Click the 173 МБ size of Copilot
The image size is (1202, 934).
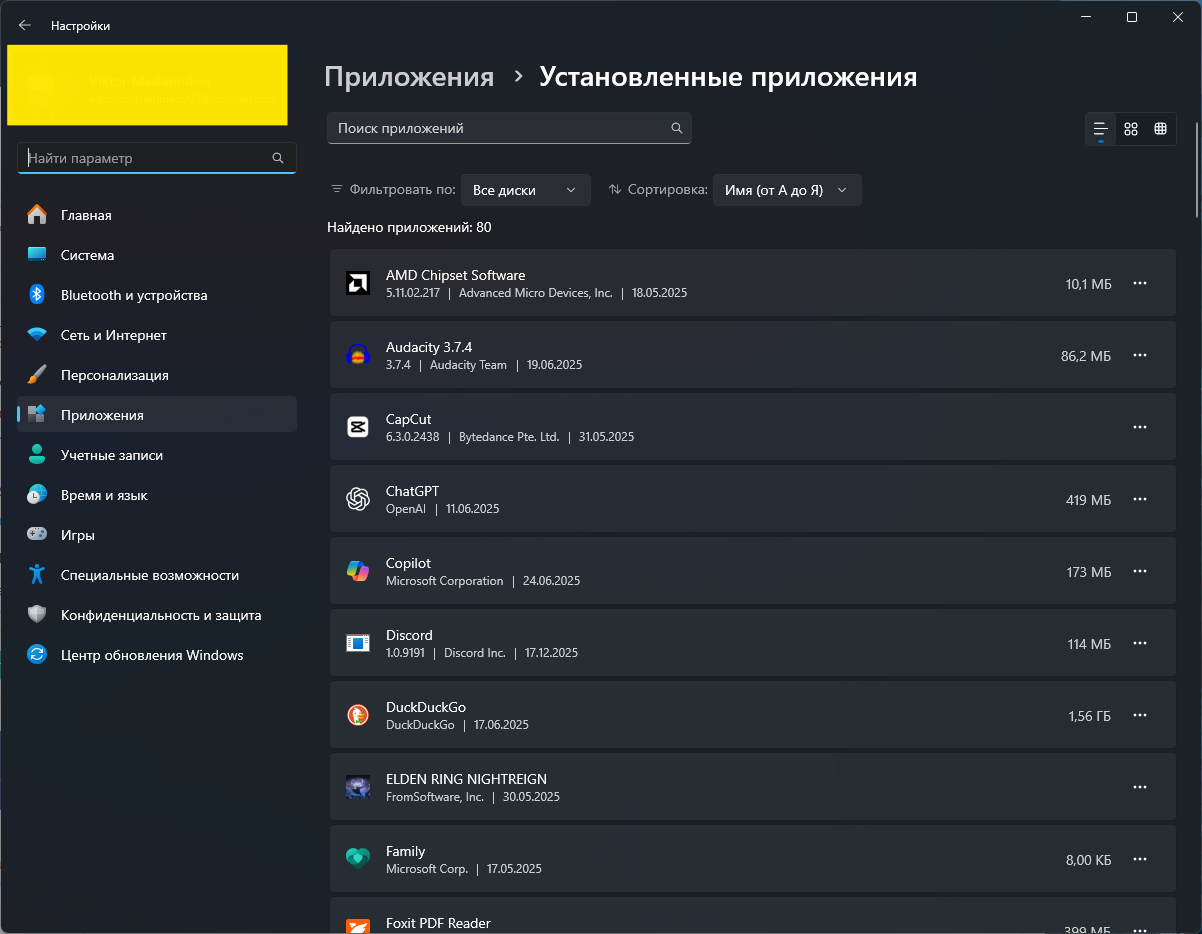coord(1089,572)
